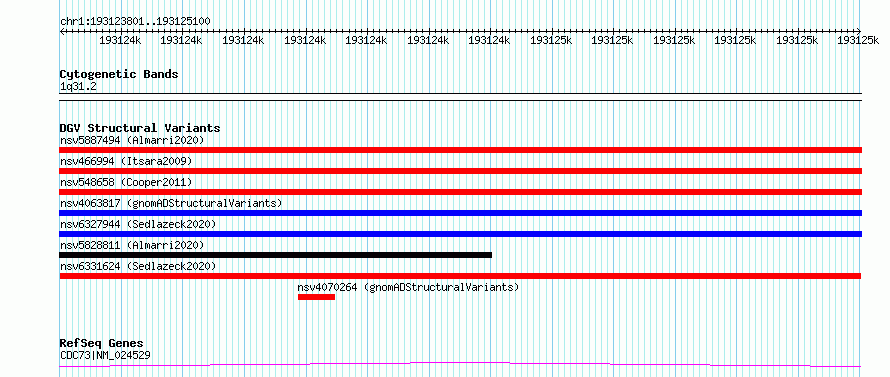
Task: Select the red bar under nsv6331624
Action: click(x=461, y=276)
